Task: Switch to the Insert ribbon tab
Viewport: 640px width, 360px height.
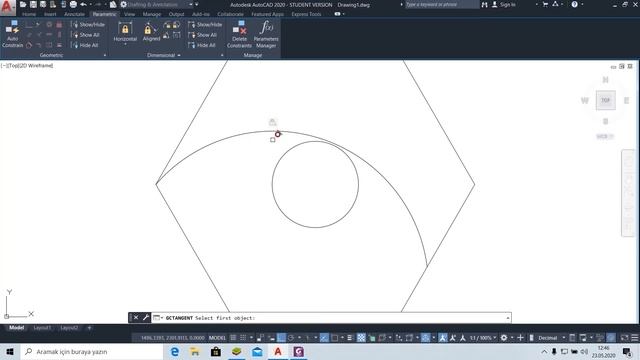Action: (50, 14)
